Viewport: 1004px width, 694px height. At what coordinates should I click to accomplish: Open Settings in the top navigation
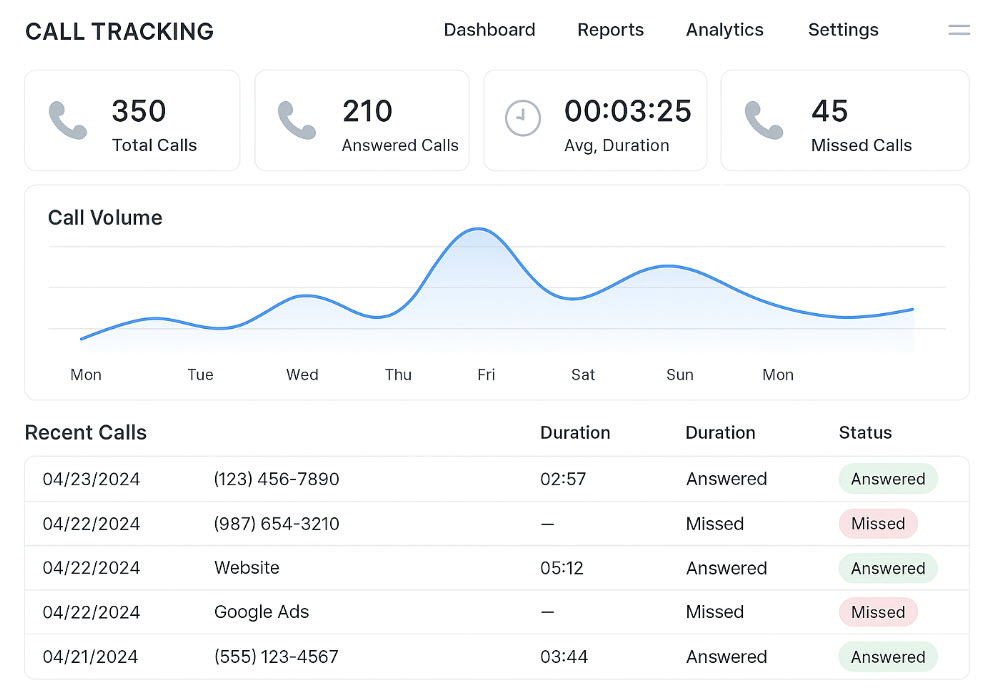[842, 30]
